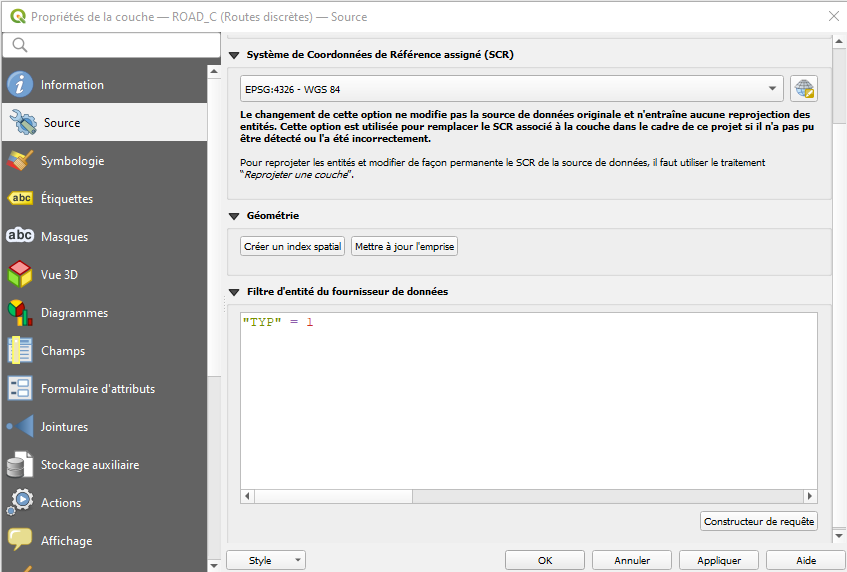Collapse the Système de Coordonnées de Référence section
Screen dimensions: 847x572
[235, 56]
